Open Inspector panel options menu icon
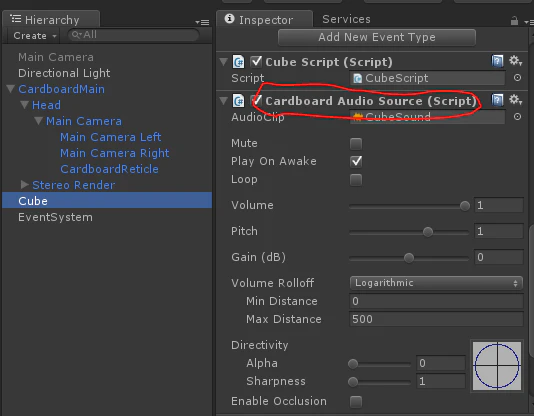The width and height of the screenshot is (534, 416). click(529, 22)
